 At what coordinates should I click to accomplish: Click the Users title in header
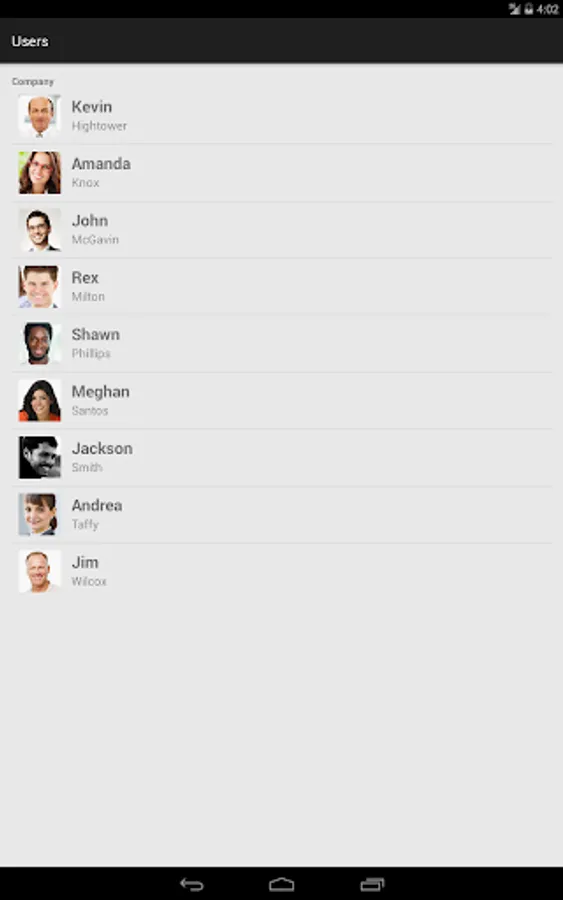(x=30, y=41)
